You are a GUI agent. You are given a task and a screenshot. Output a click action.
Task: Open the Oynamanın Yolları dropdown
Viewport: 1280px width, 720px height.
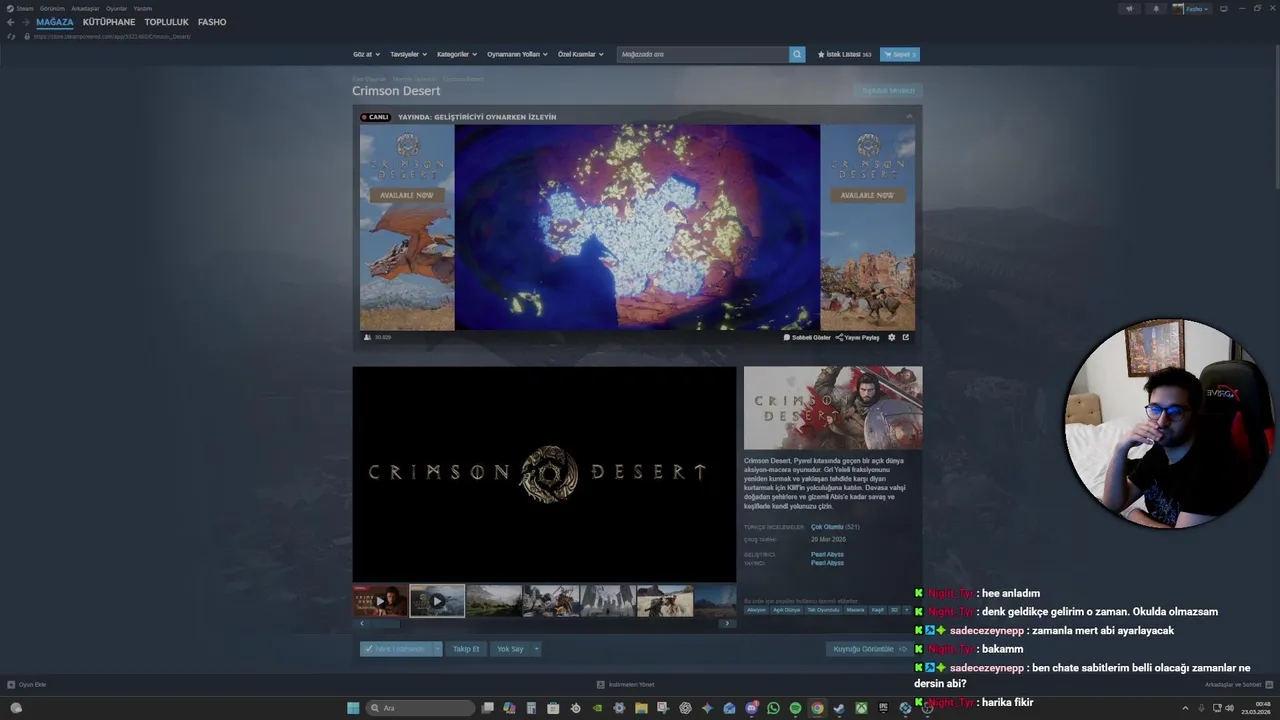(517, 54)
